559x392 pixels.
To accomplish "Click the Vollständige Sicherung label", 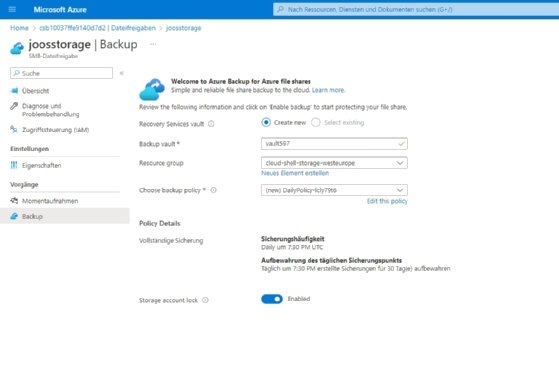I will [x=171, y=241].
